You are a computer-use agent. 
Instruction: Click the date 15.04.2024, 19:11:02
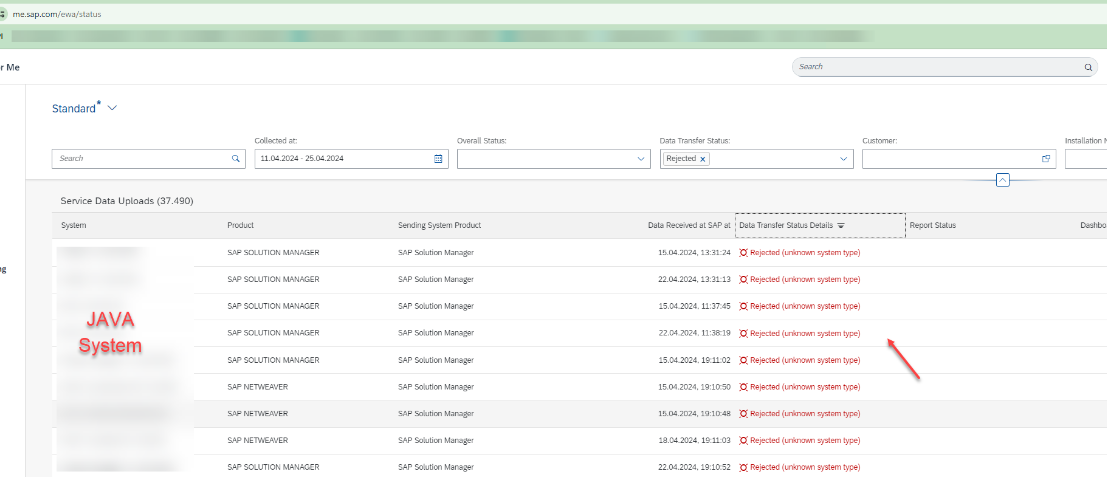694,360
